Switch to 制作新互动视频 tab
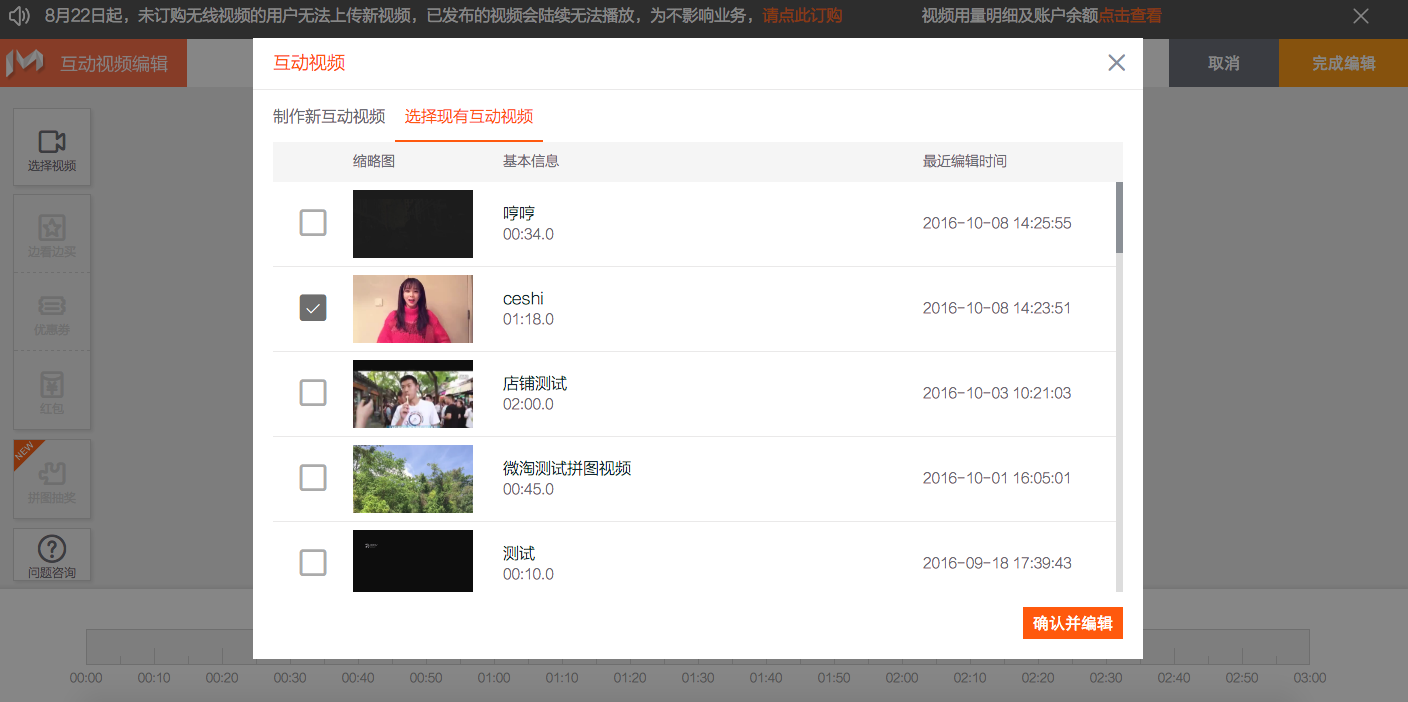The height and width of the screenshot is (702, 1408). 329,117
